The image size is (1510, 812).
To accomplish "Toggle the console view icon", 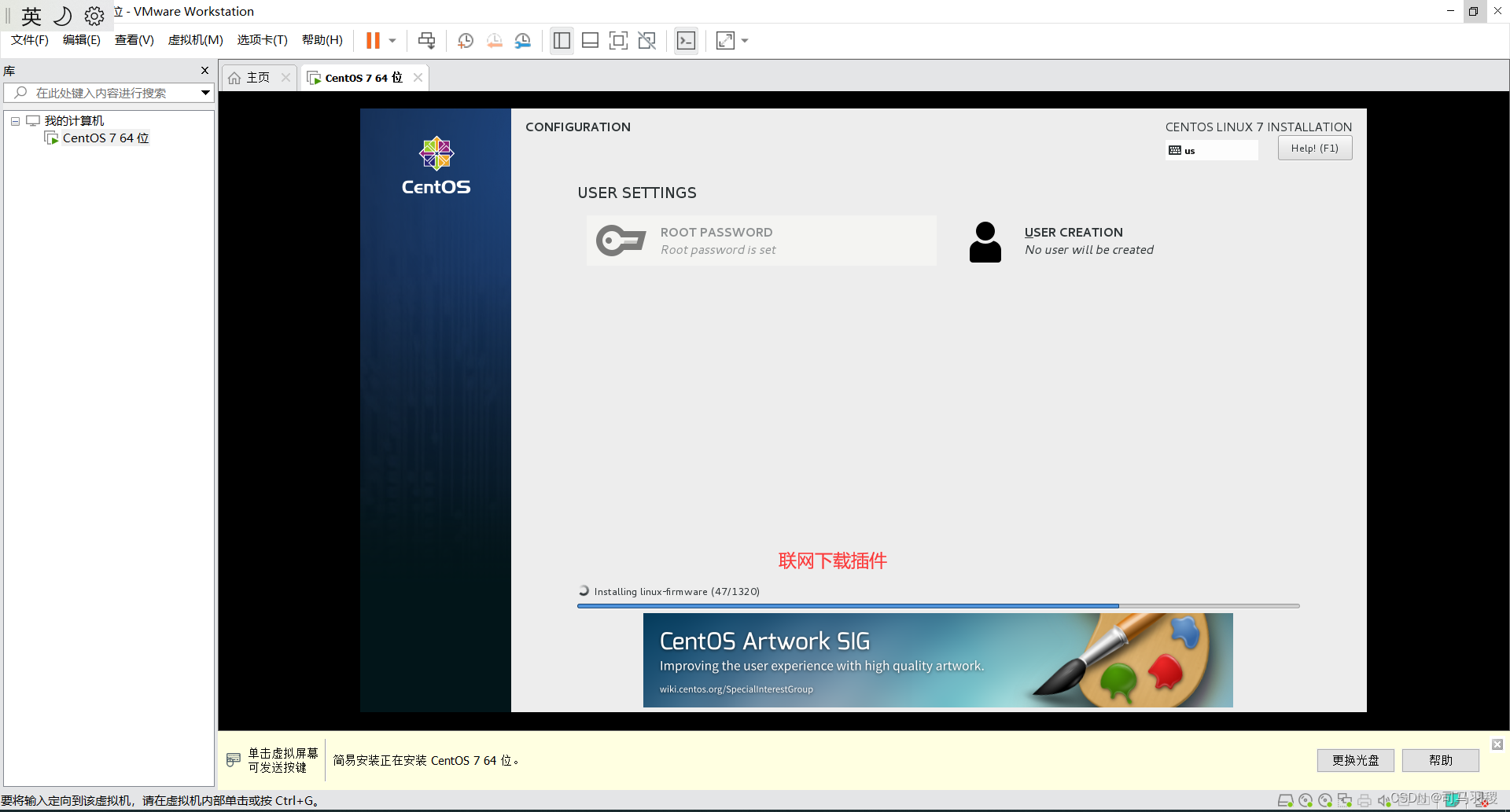I will point(686,40).
